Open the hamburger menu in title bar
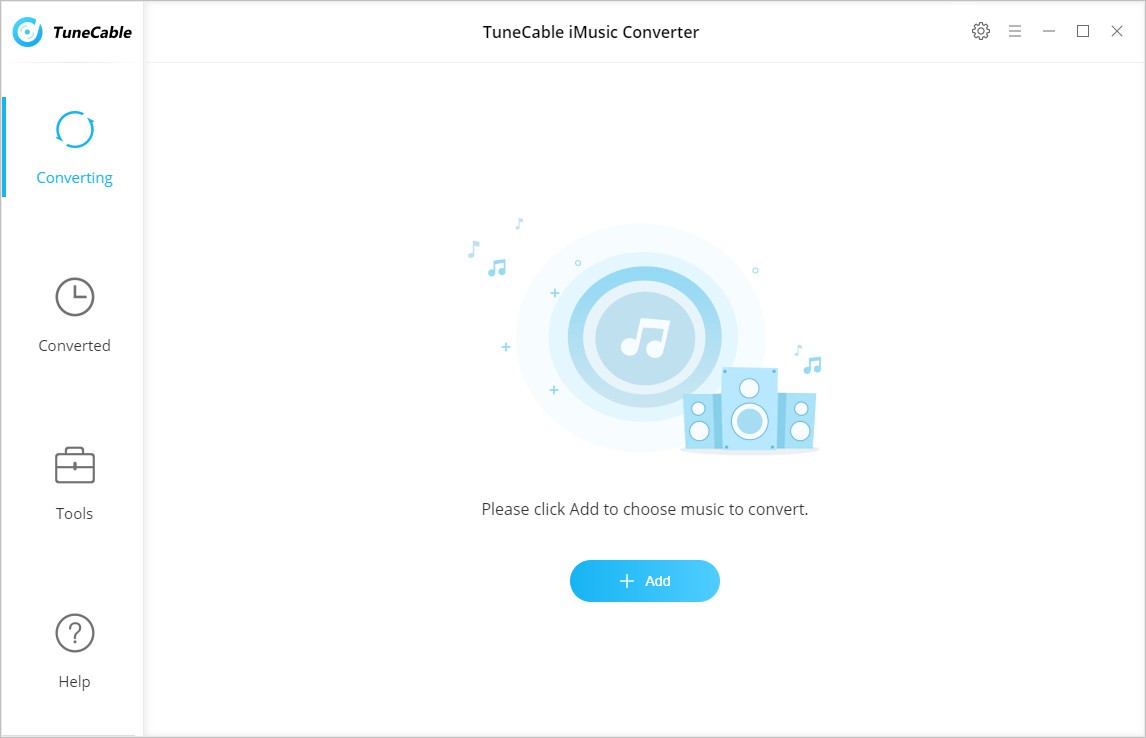Image resolution: width=1146 pixels, height=738 pixels. point(1014,31)
